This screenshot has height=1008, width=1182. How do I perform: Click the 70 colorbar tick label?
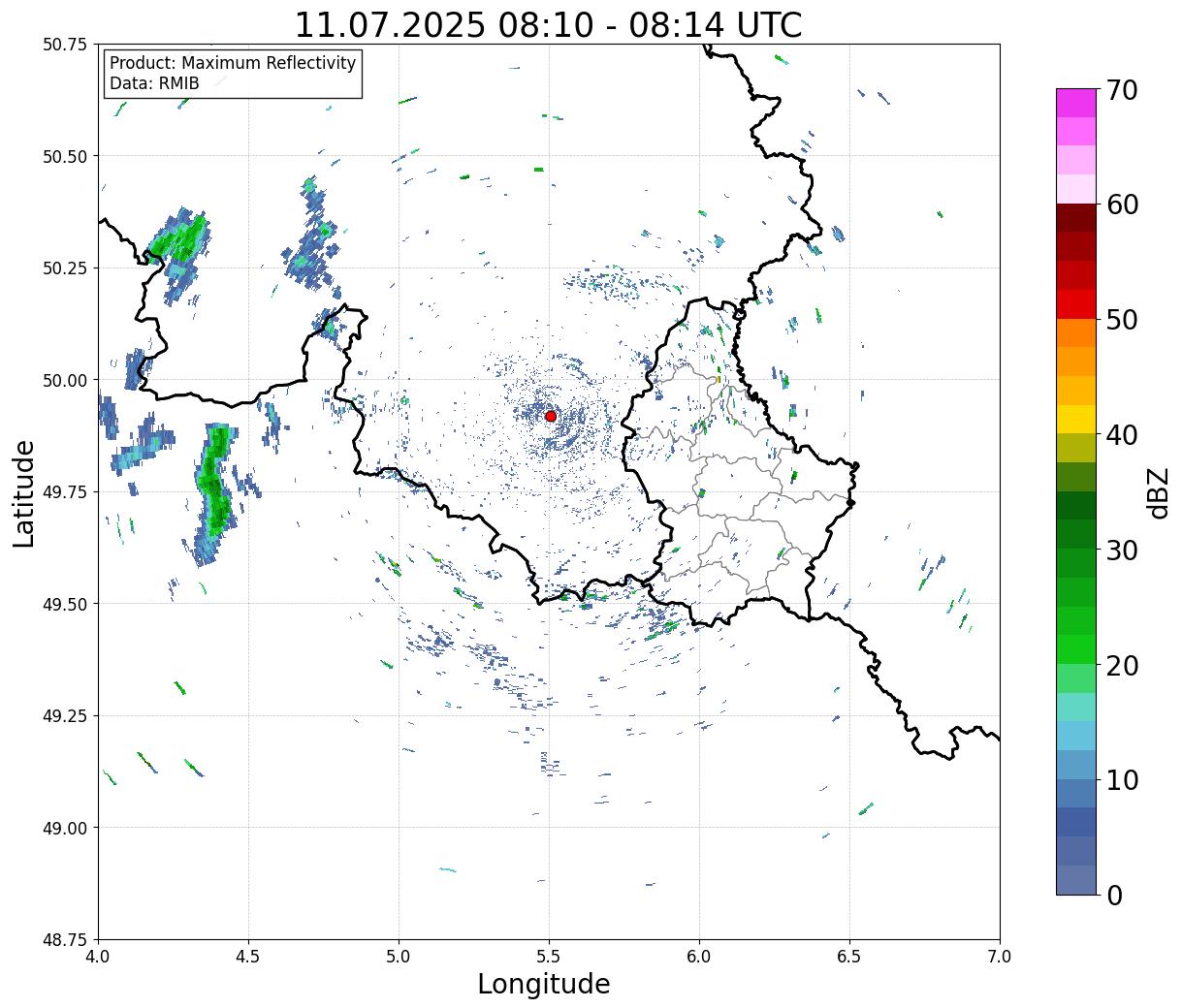coord(1122,90)
